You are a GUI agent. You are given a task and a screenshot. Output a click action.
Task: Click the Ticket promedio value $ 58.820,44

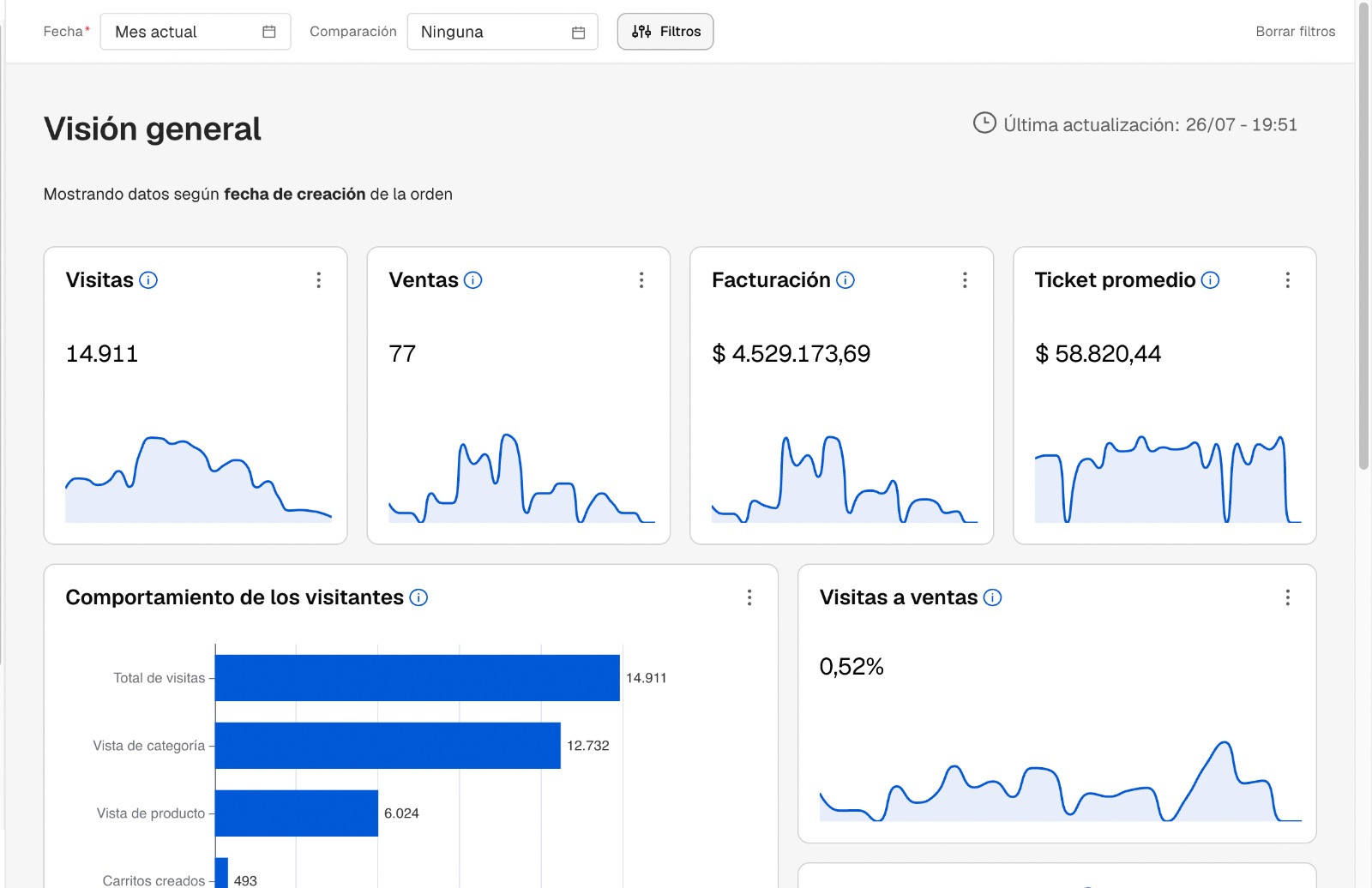coord(1098,354)
